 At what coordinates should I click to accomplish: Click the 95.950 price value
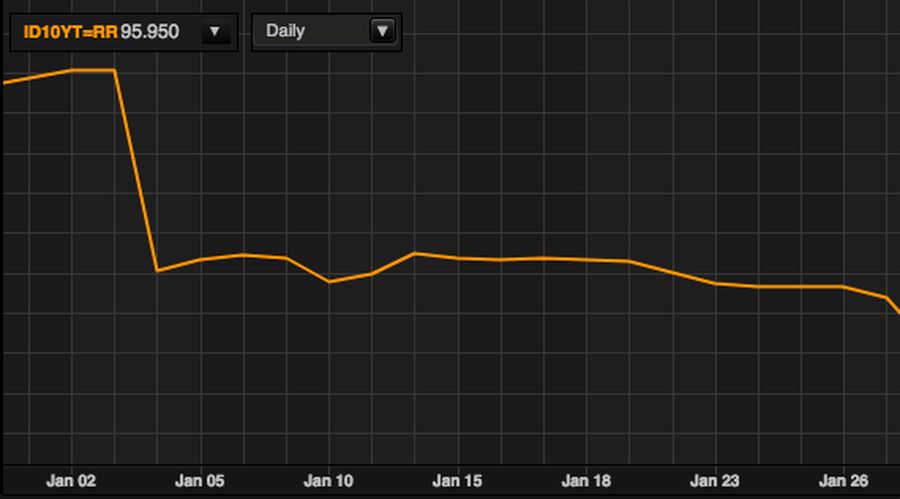pyautogui.click(x=150, y=32)
